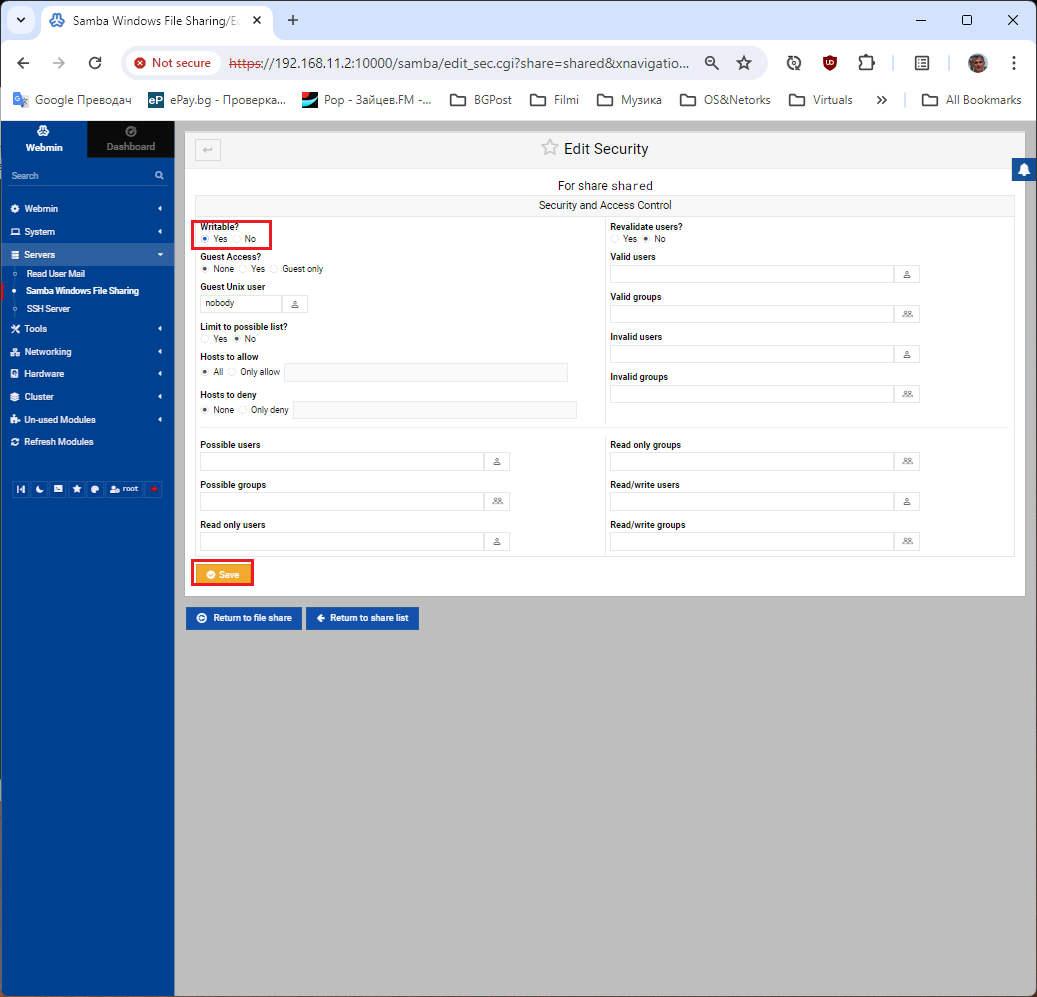Open the theme palette icon
Viewport: 1037px width, 997px height.
click(95, 489)
